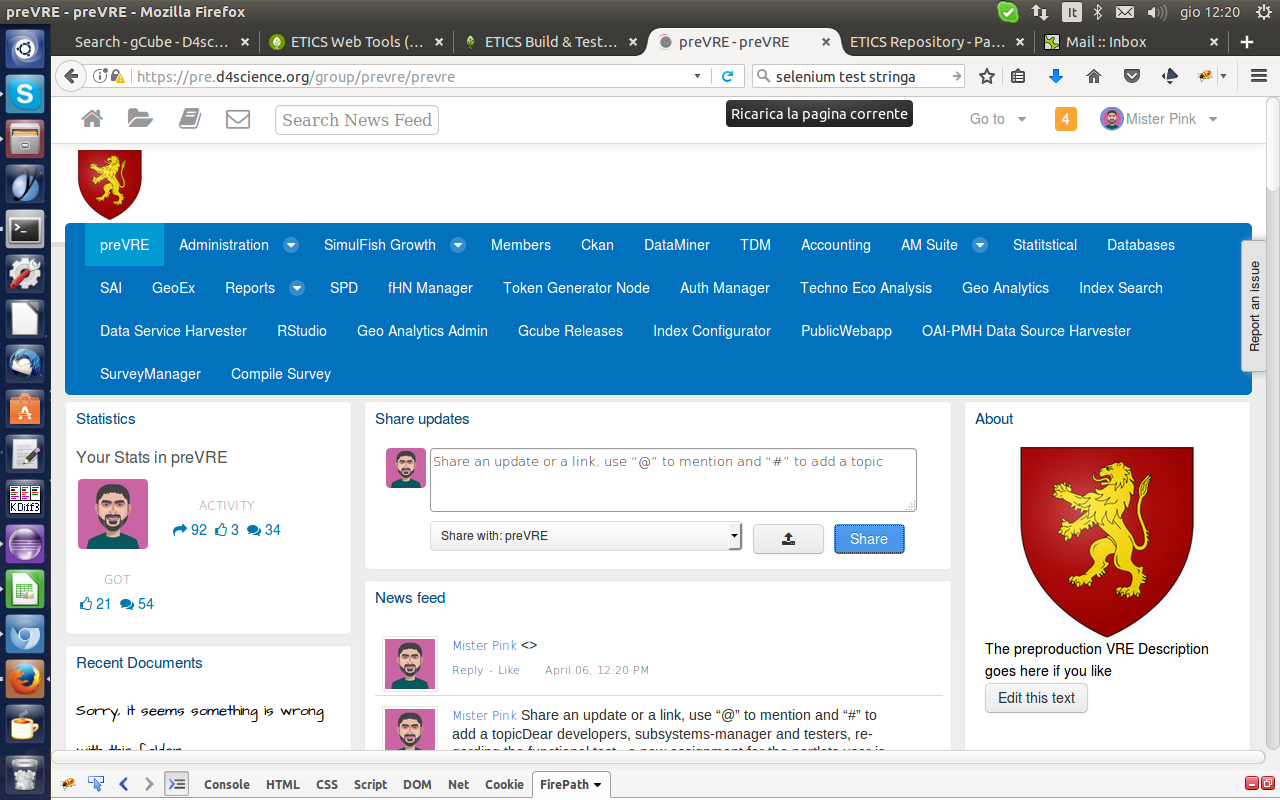Viewport: 1280px width, 800px height.
Task: Open the Firebug Console tab
Action: [x=227, y=784]
